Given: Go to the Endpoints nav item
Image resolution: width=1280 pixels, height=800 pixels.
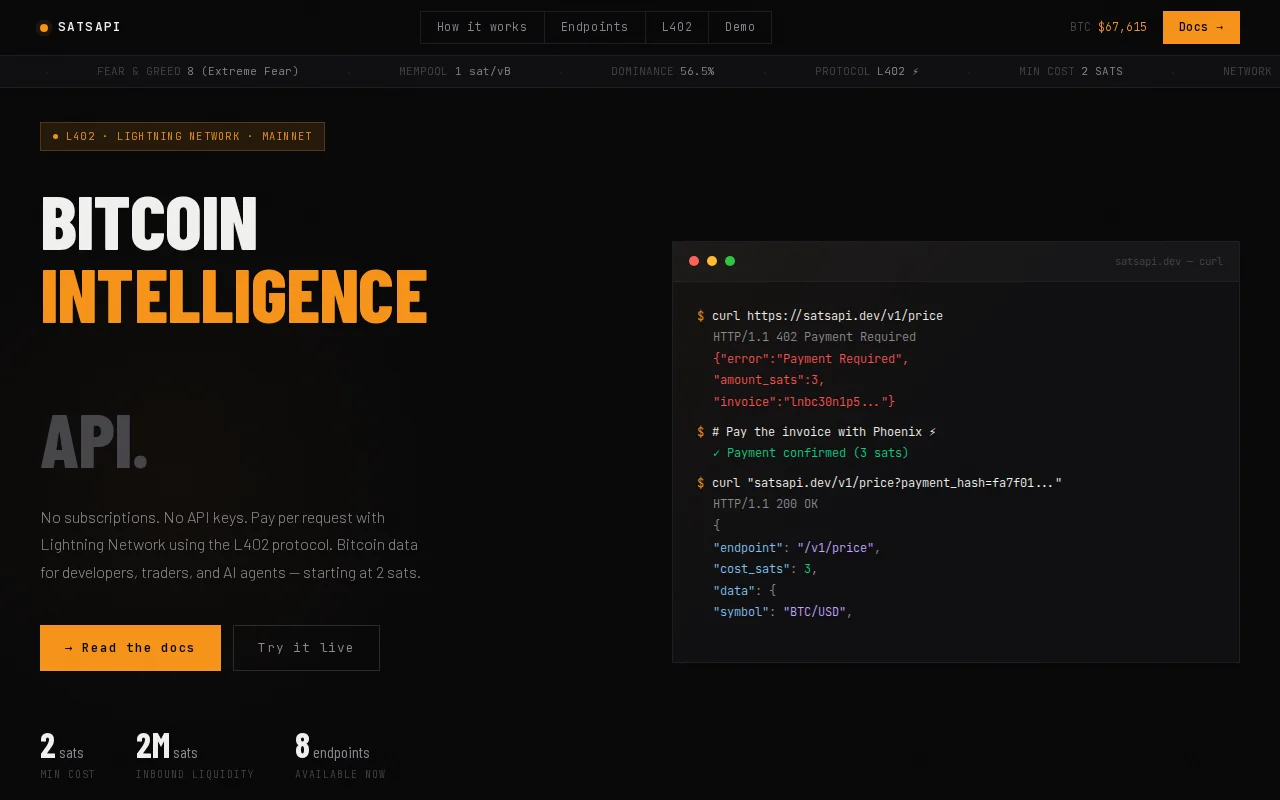Looking at the screenshot, I should coord(595,27).
